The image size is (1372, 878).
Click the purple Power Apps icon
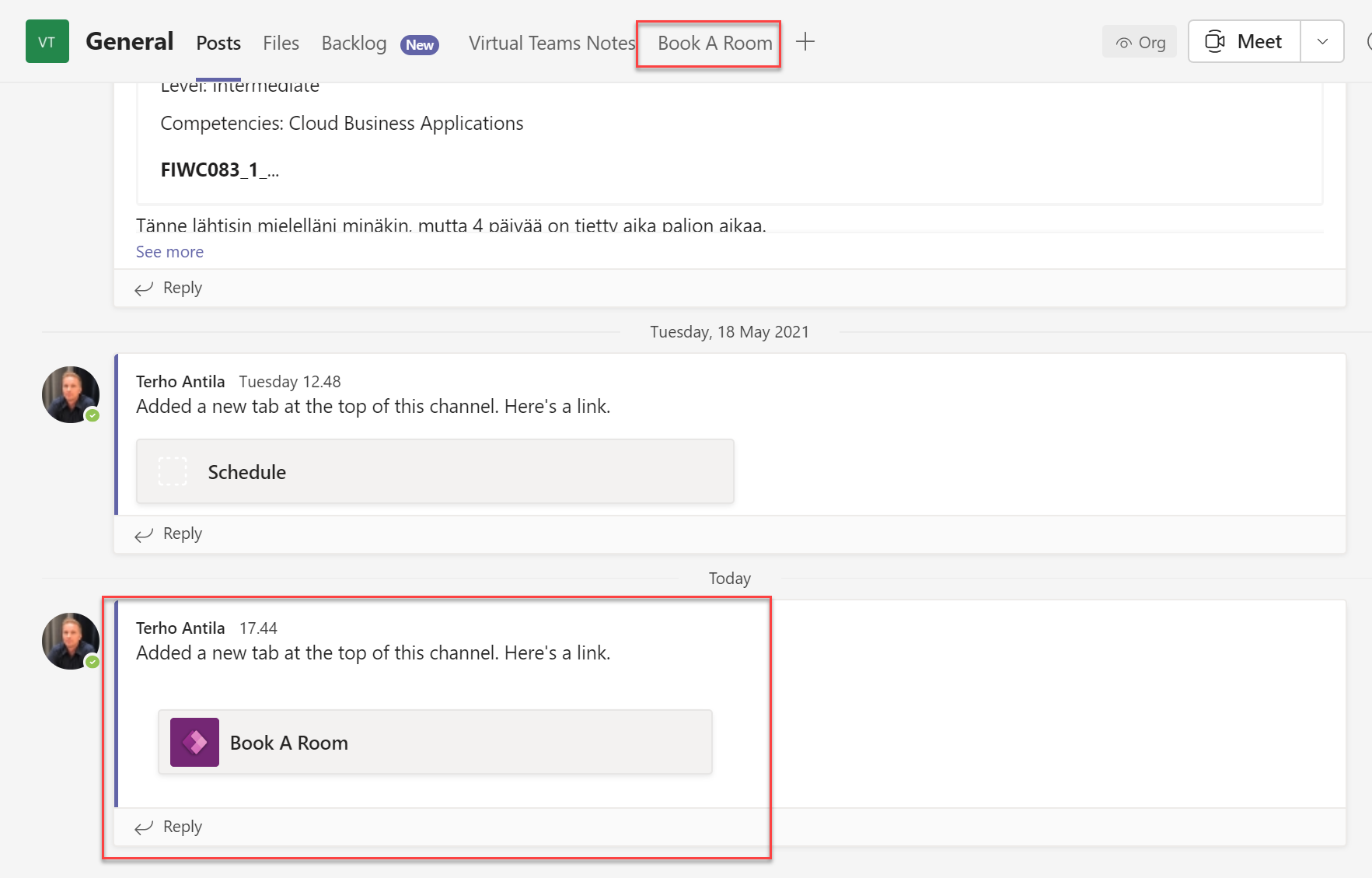[x=194, y=743]
